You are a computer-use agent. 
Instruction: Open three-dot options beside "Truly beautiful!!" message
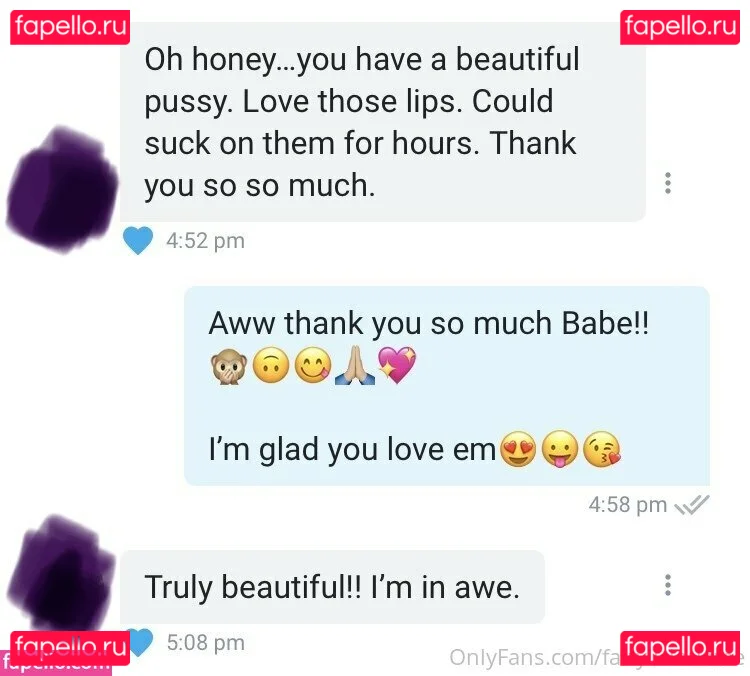668,585
